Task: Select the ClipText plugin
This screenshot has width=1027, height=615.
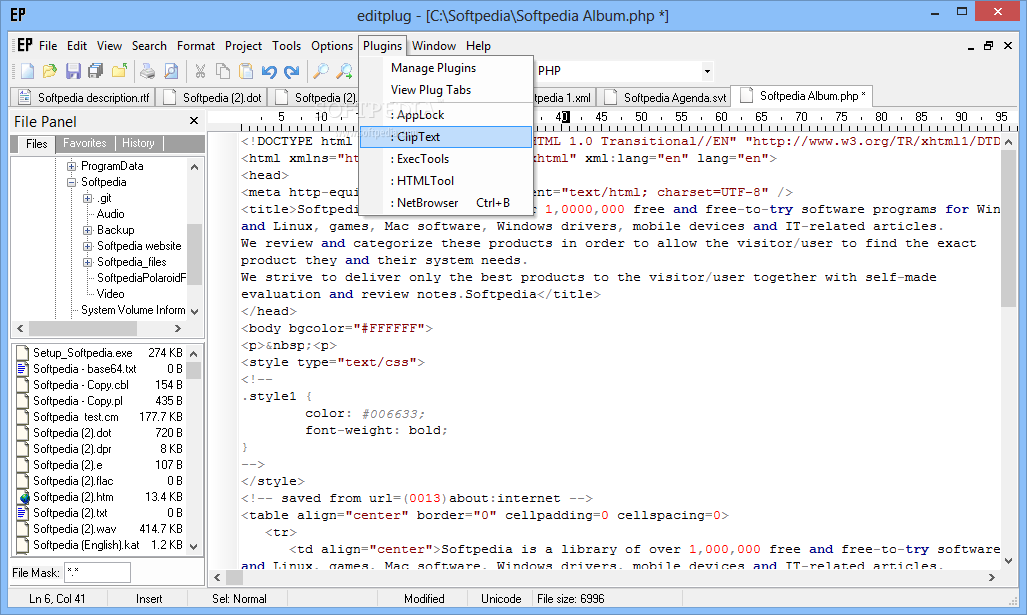Action: pos(446,137)
